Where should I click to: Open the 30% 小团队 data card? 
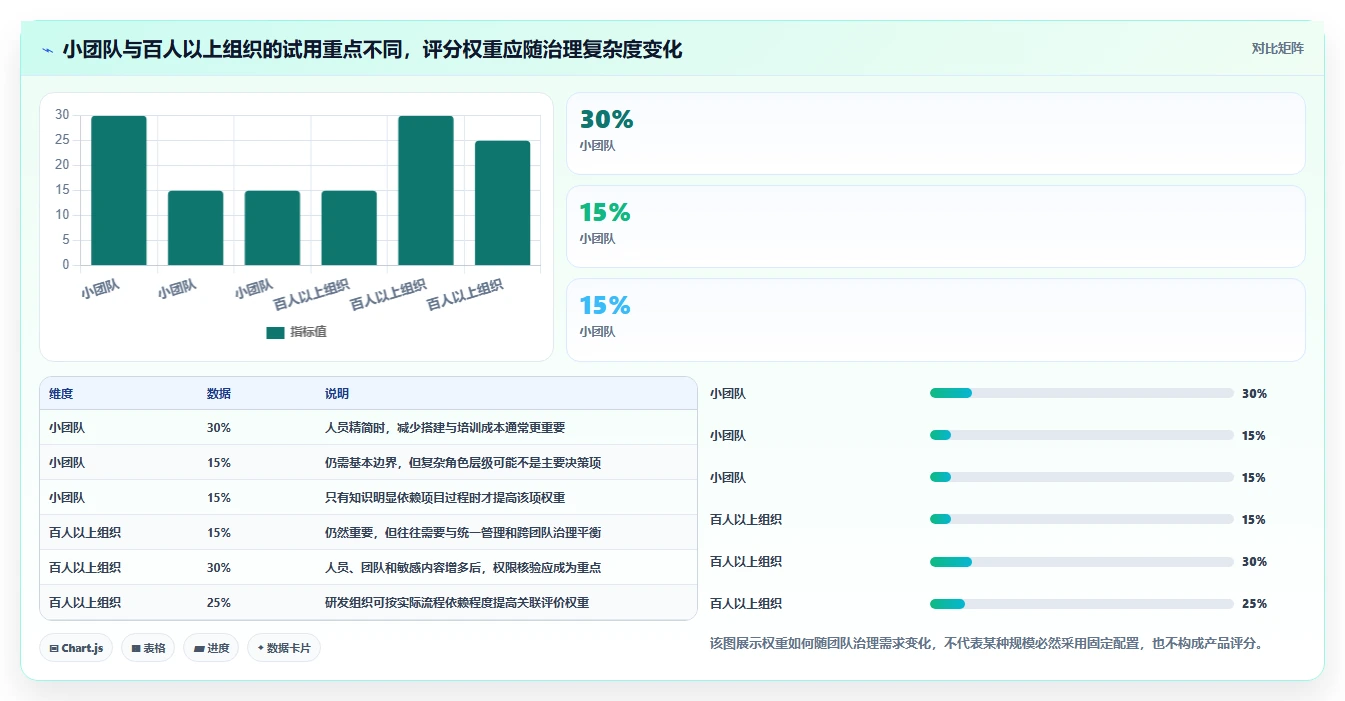point(935,134)
